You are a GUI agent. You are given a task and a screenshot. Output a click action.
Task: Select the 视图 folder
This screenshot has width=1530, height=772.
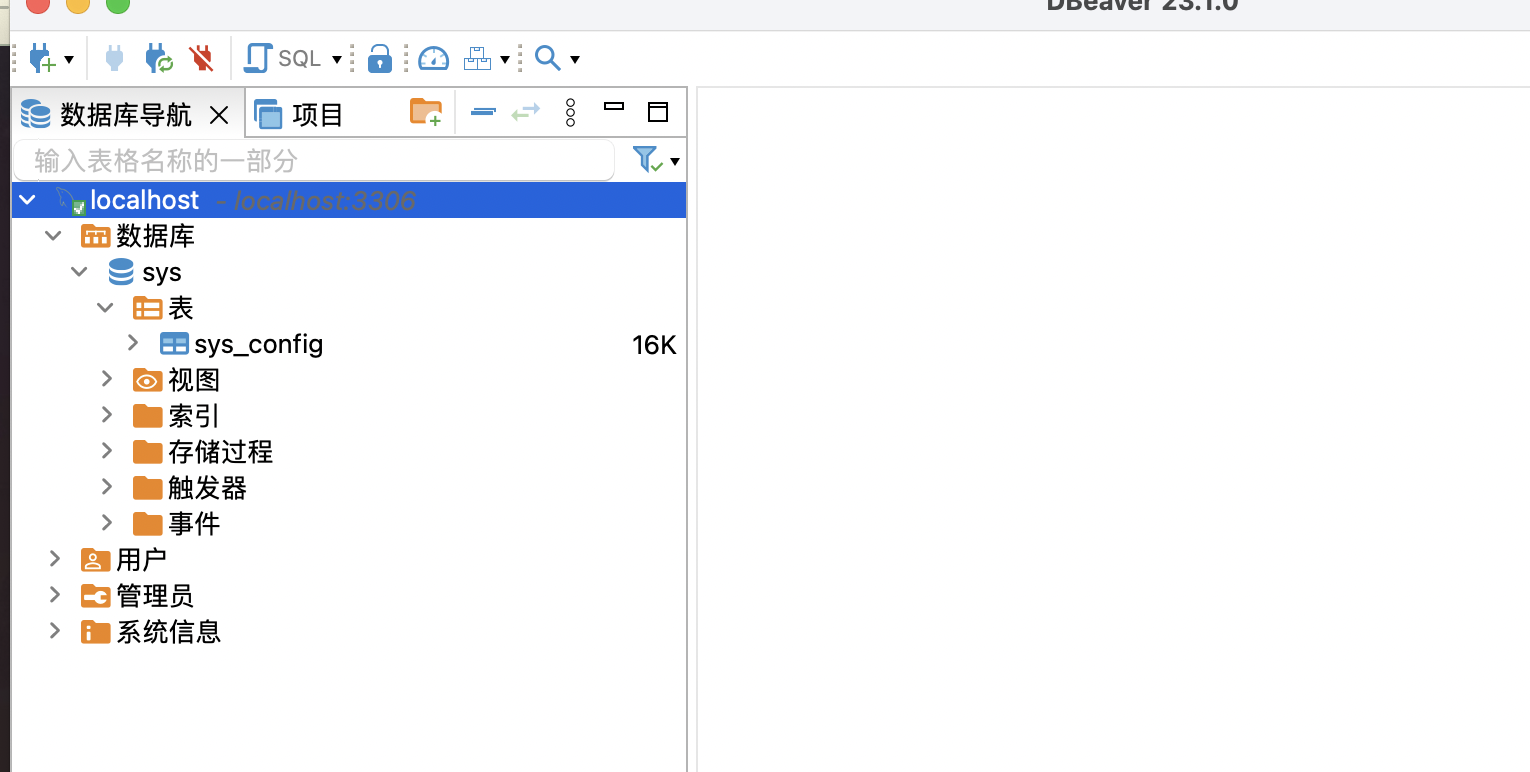click(x=194, y=380)
